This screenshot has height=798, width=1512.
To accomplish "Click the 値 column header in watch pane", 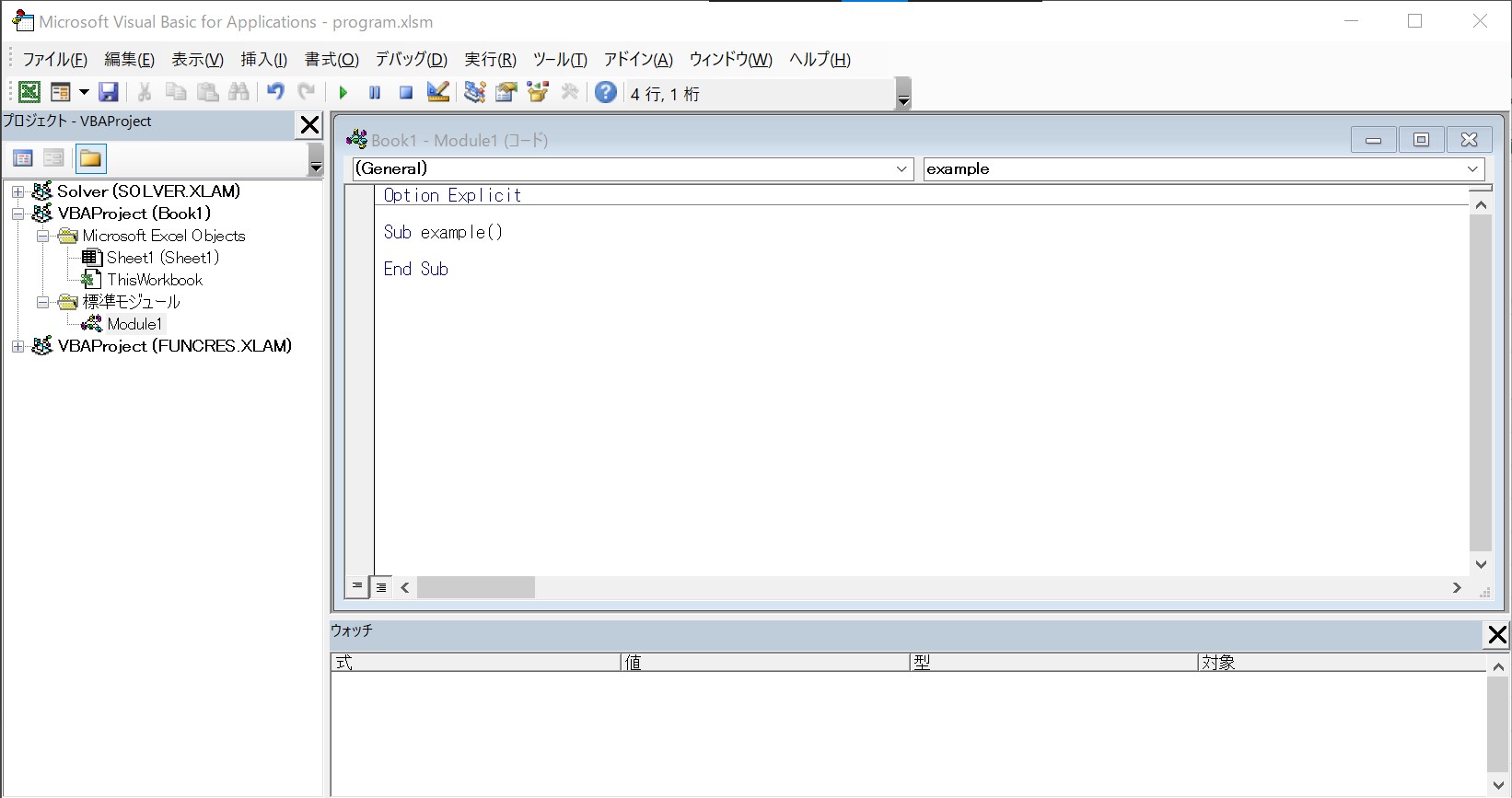I will coord(764,663).
